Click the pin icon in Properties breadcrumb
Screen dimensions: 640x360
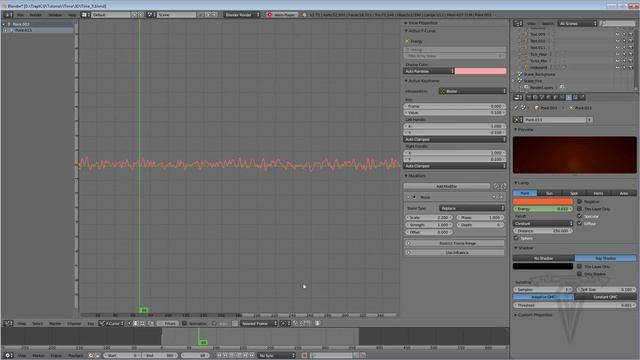516,108
